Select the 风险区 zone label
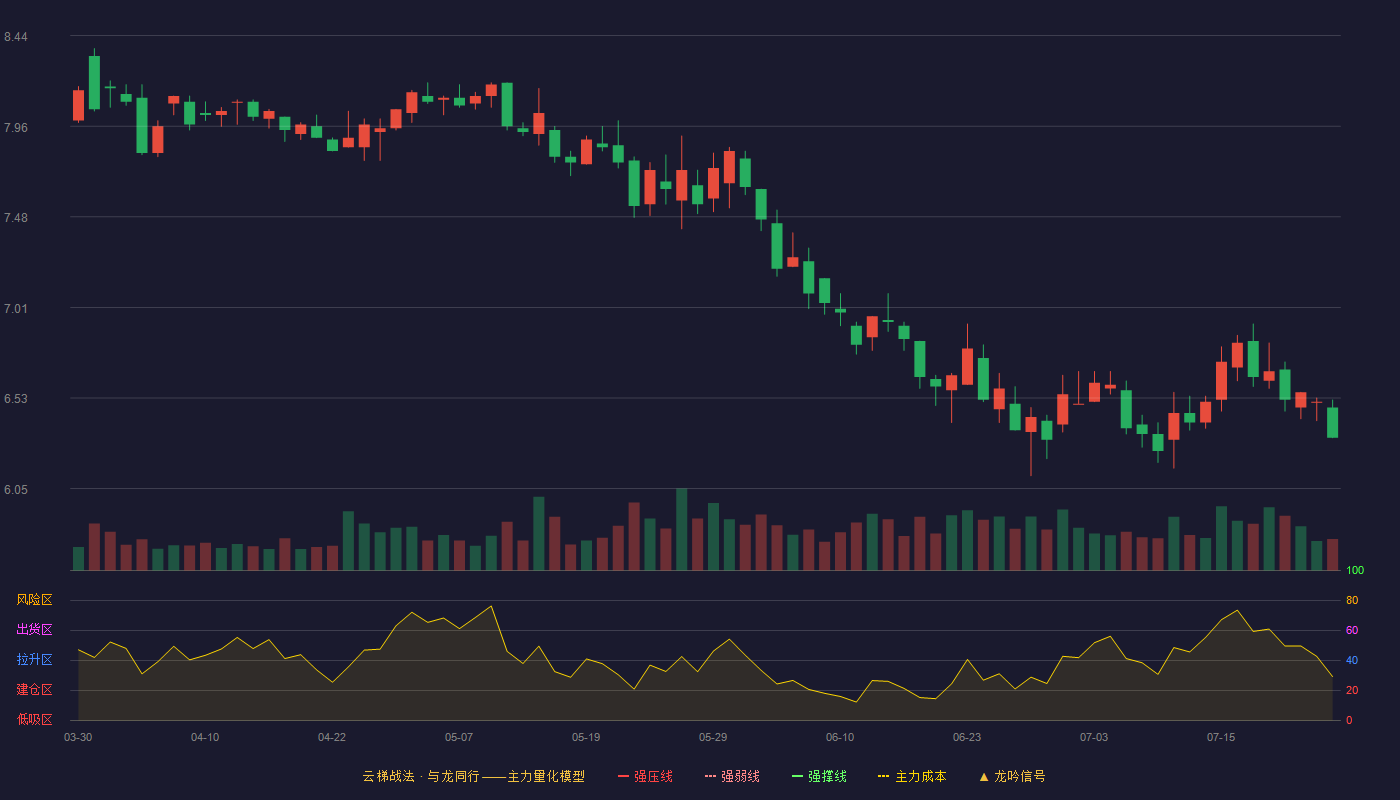The height and width of the screenshot is (800, 1400). [34, 600]
